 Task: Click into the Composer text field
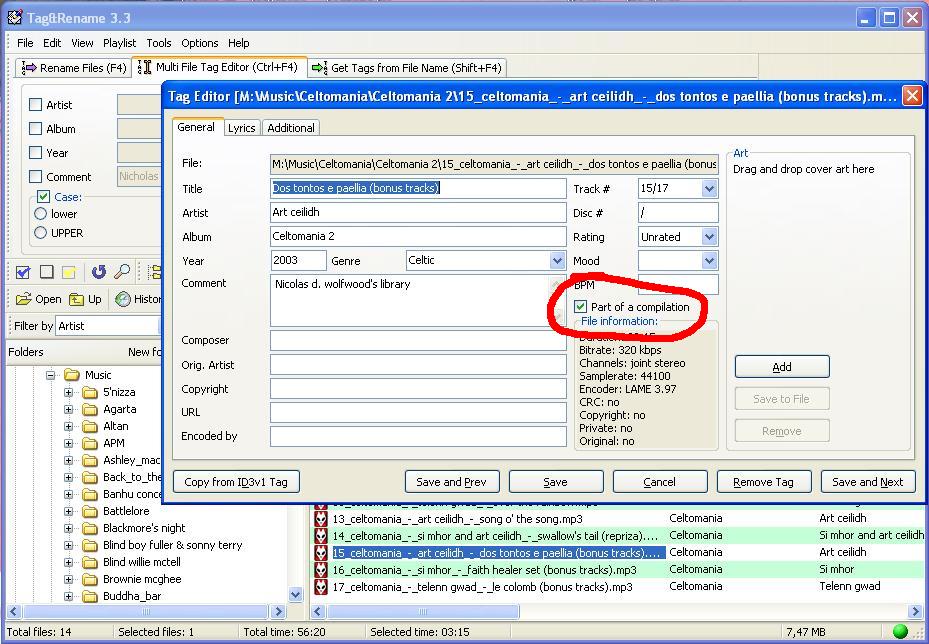pyautogui.click(x=418, y=341)
